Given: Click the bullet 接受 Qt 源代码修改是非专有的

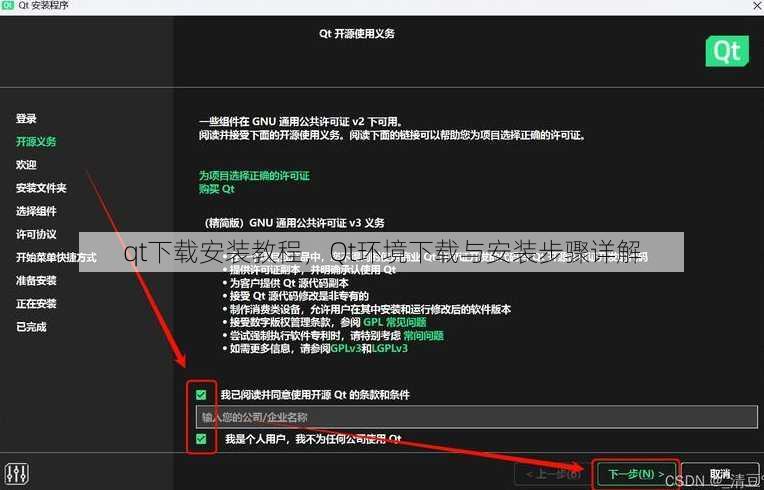Looking at the screenshot, I should tap(299, 296).
